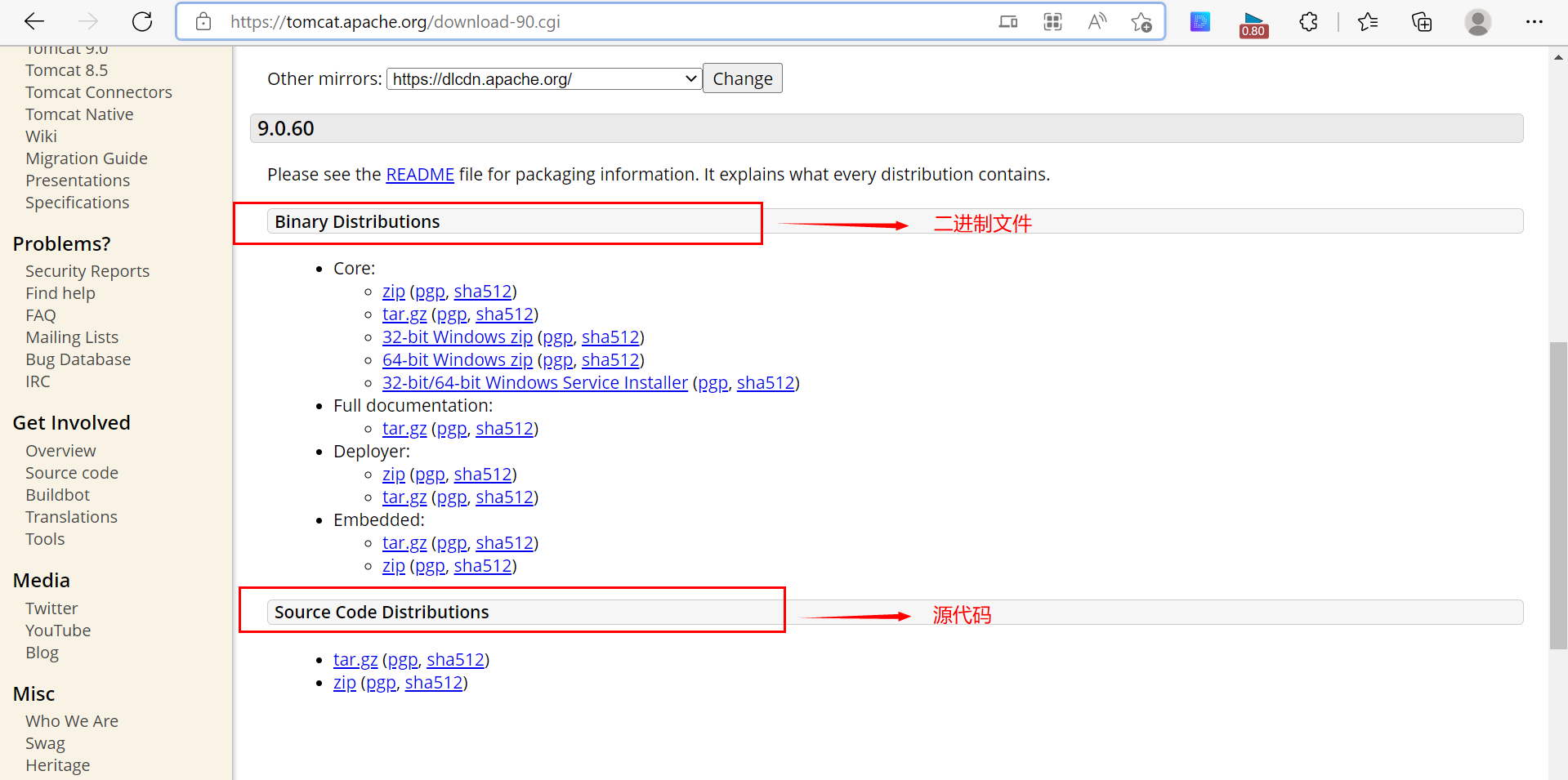1568x780 pixels.
Task: Expand the Other mirrors dropdown
Action: [x=544, y=79]
